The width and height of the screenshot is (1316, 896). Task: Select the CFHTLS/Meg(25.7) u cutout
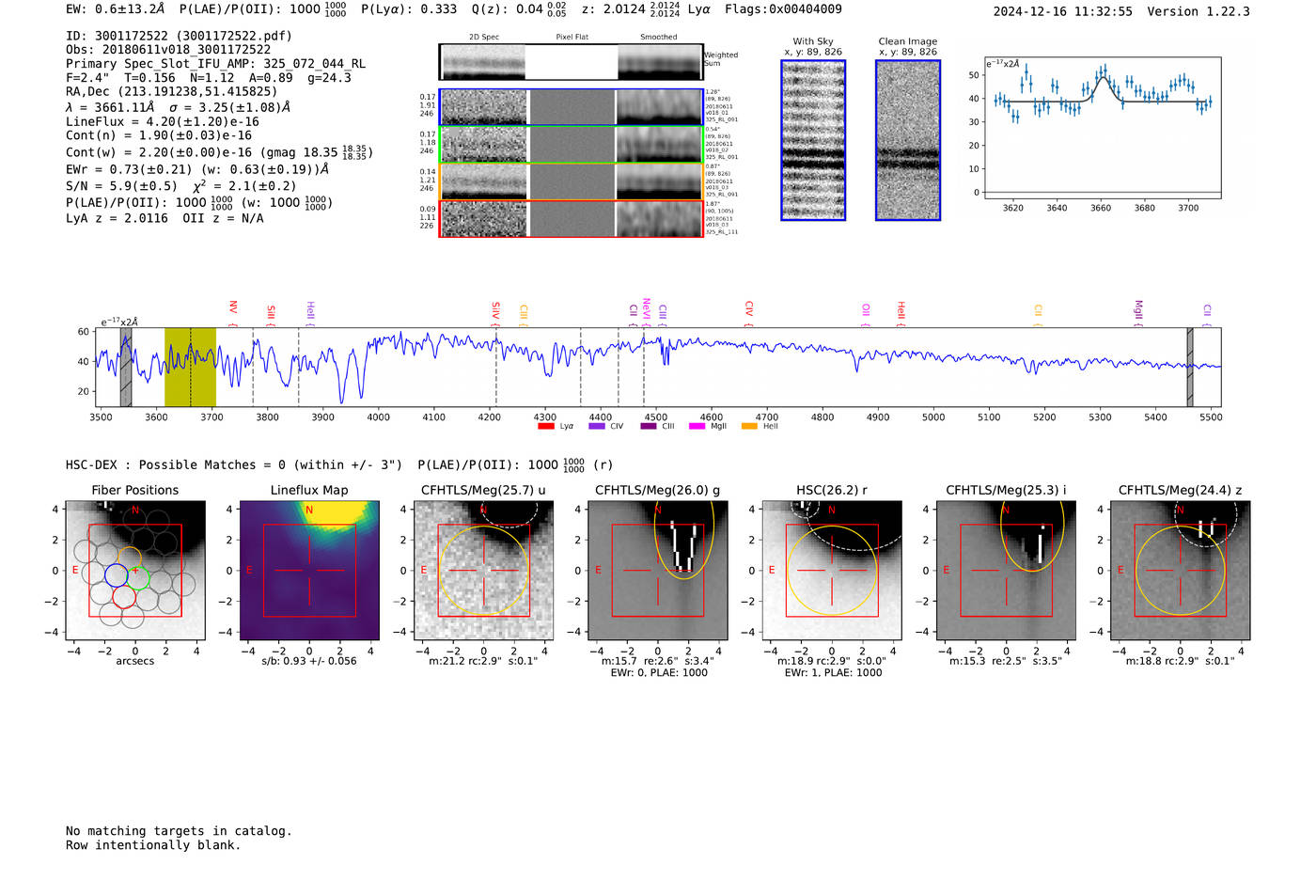(x=483, y=571)
